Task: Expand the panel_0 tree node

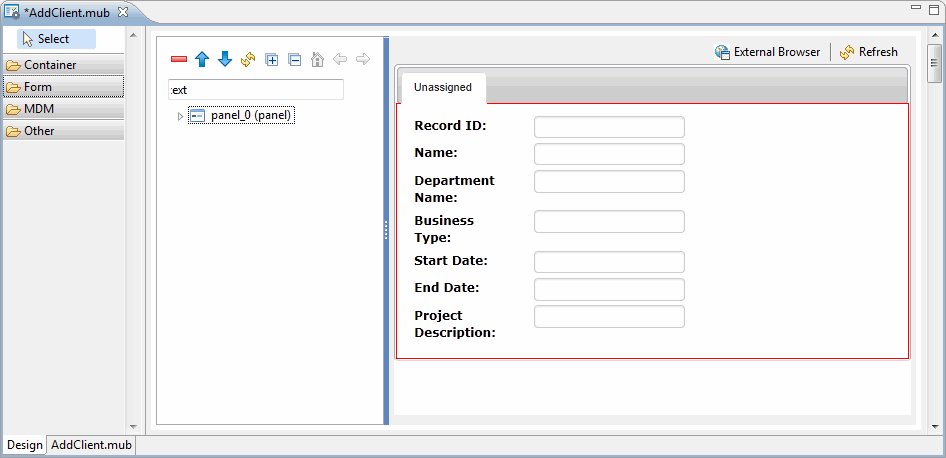Action: 180,116
